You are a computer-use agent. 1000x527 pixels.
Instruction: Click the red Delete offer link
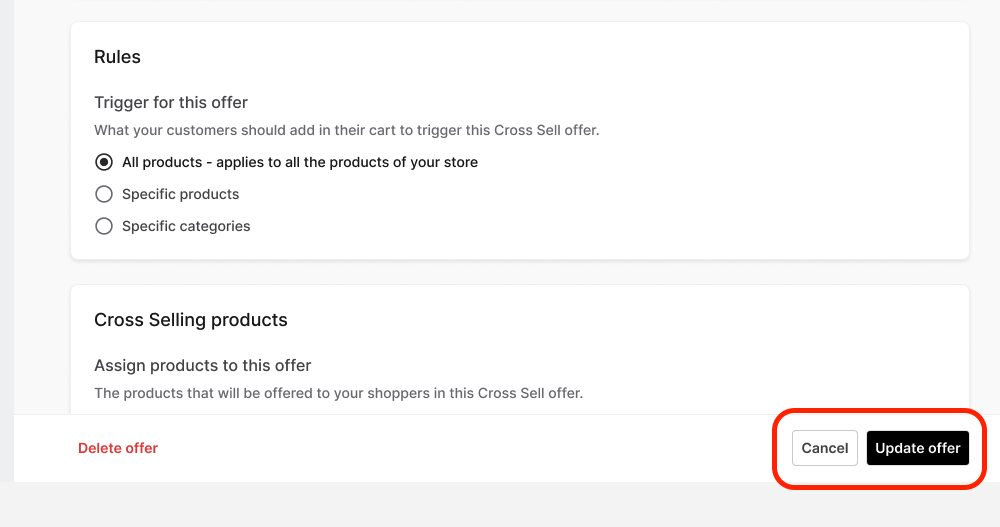point(118,448)
